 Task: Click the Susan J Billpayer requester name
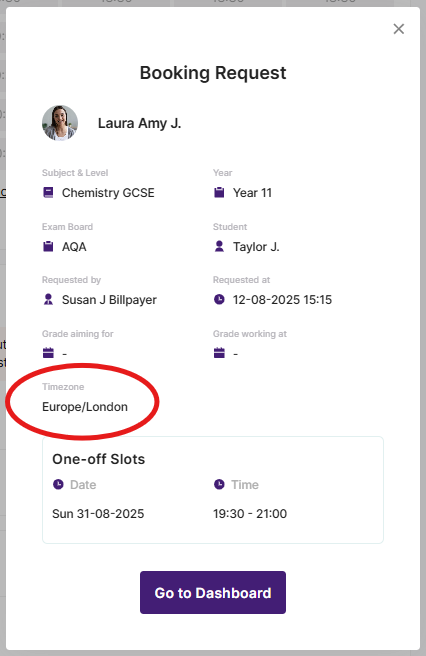[x=109, y=300]
